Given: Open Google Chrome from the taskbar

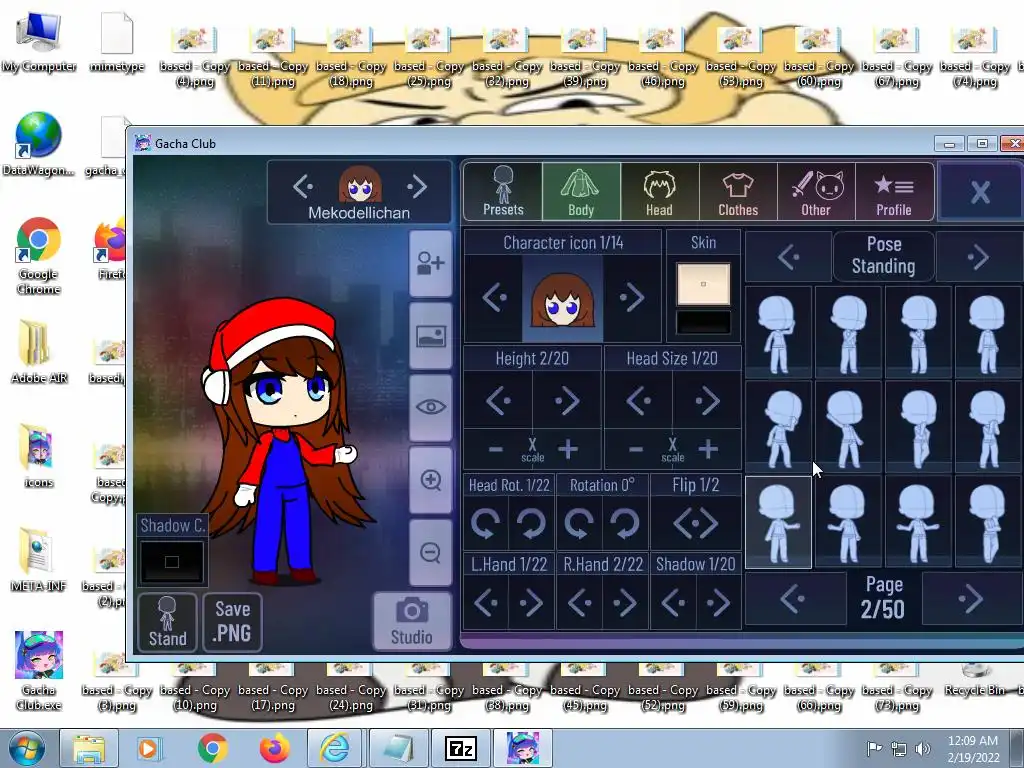Looking at the screenshot, I should click(213, 748).
